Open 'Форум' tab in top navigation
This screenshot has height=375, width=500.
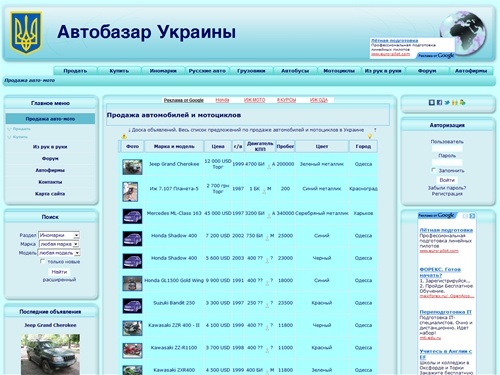[427, 71]
